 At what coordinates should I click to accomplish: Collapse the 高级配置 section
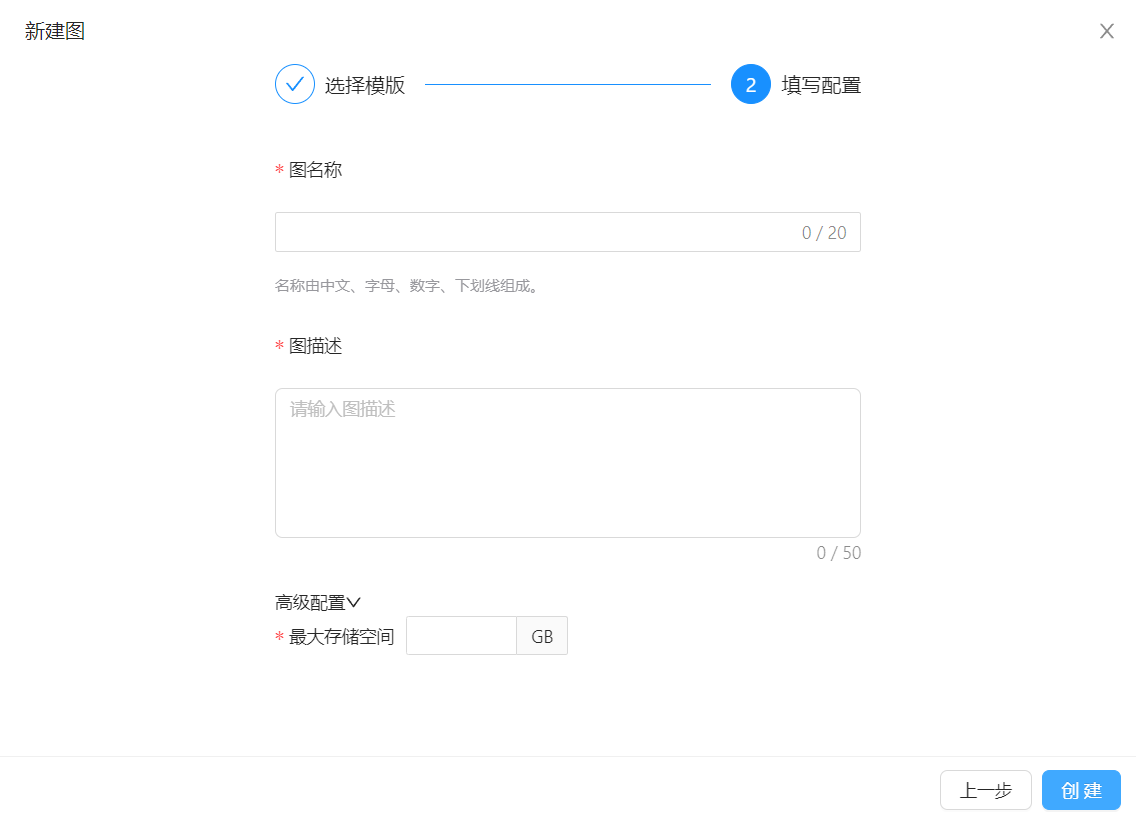(x=317, y=602)
